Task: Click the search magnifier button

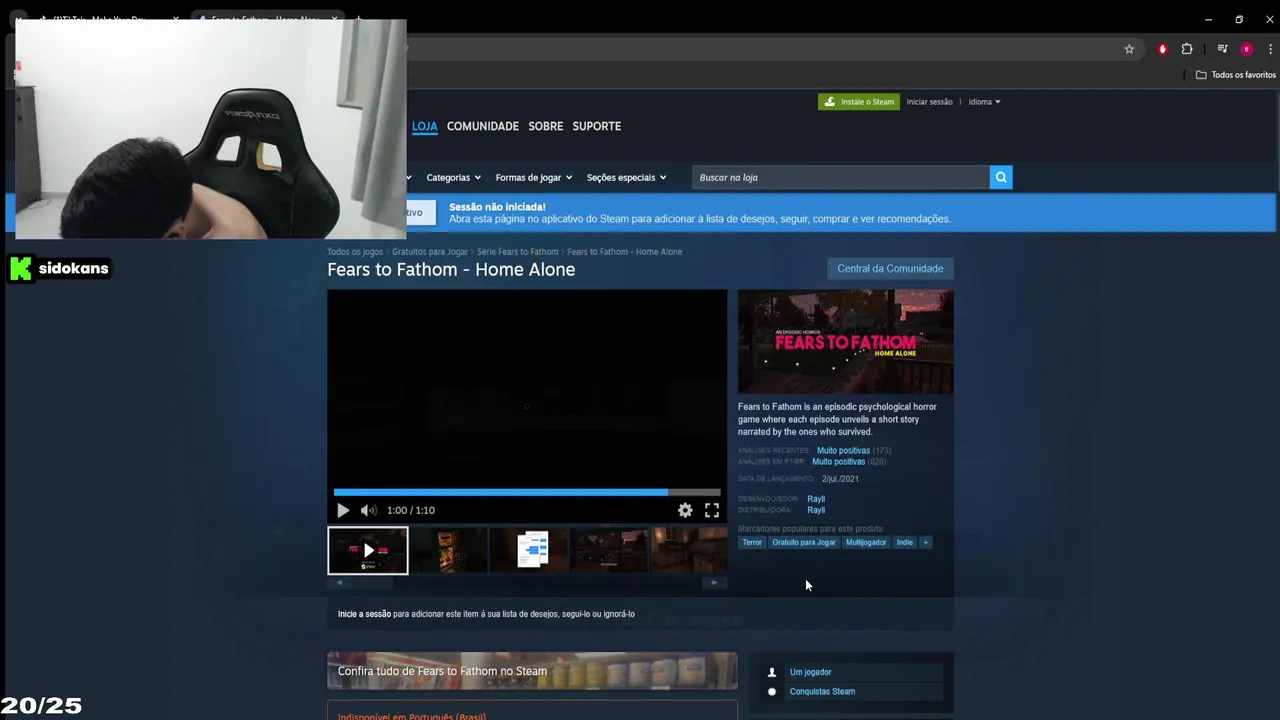Action: 1001,177
